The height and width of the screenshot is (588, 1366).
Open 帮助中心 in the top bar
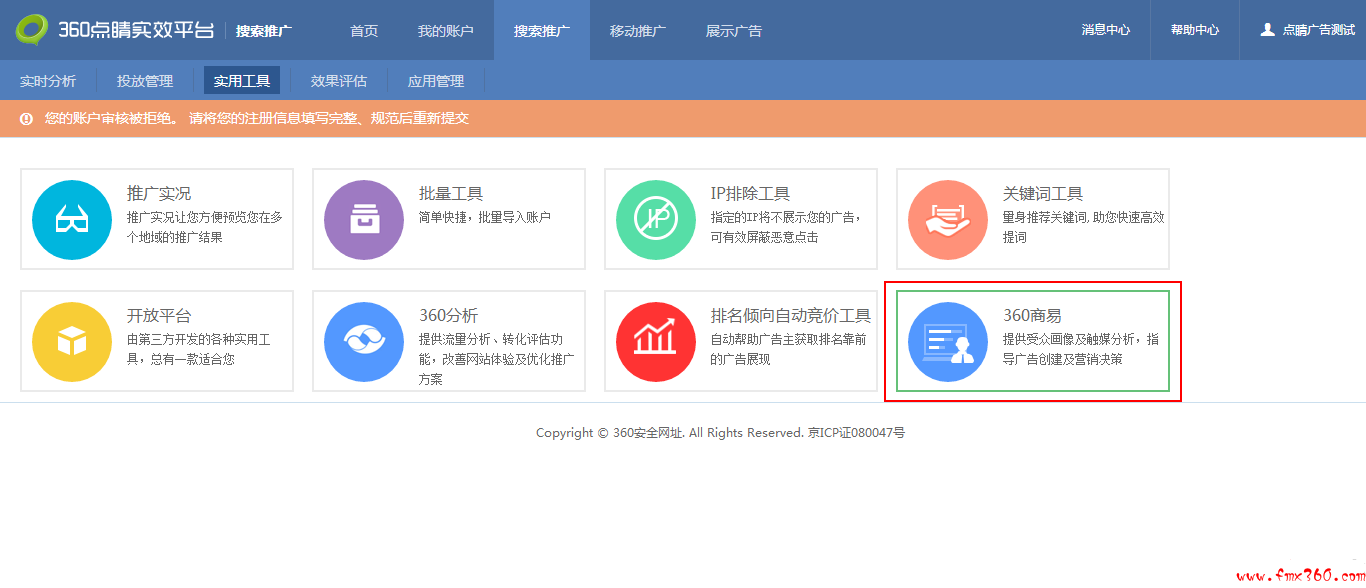(1195, 30)
